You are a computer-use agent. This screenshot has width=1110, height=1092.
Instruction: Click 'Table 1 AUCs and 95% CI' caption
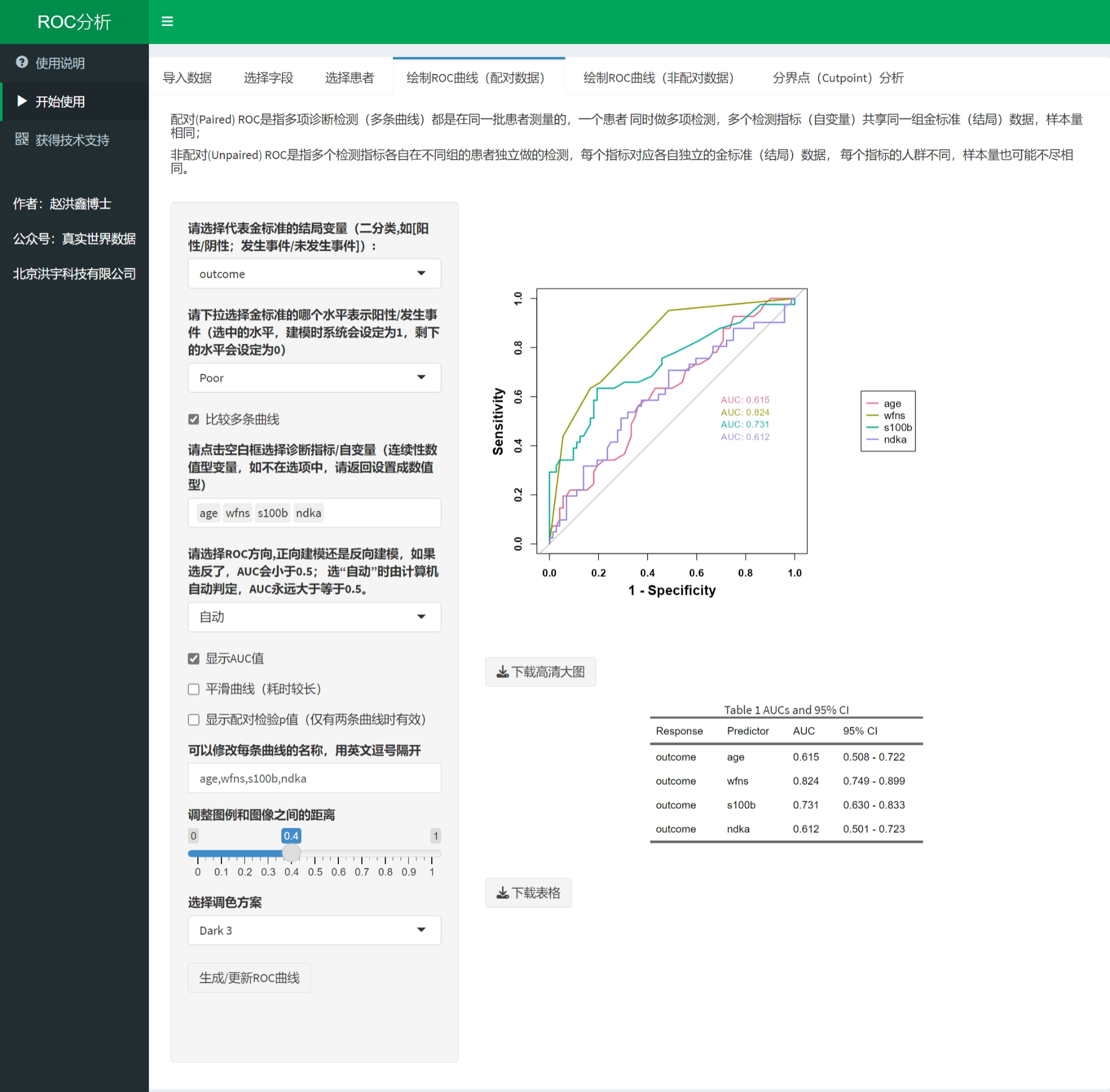(786, 710)
